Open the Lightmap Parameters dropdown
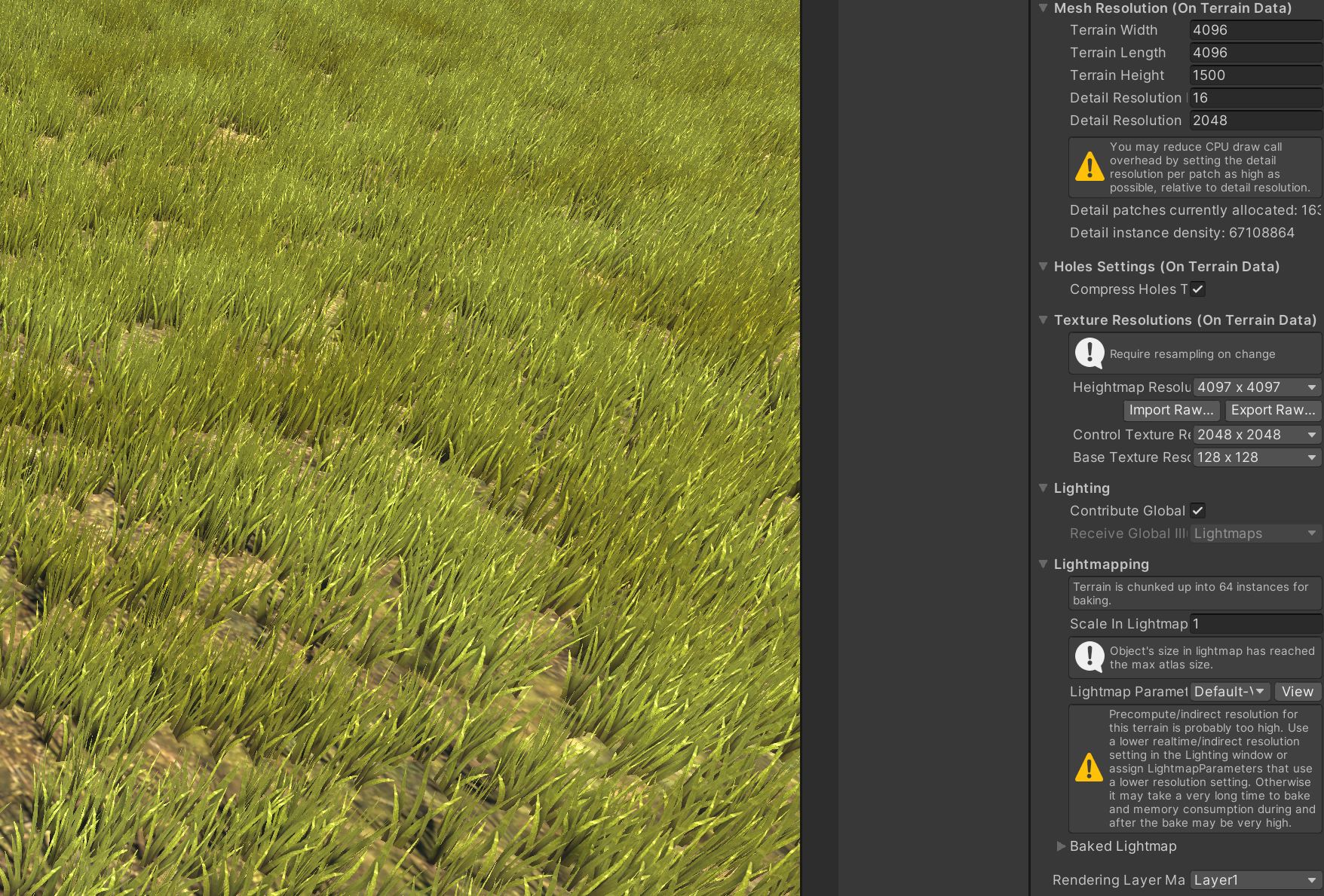The height and width of the screenshot is (896, 1324). point(1229,691)
